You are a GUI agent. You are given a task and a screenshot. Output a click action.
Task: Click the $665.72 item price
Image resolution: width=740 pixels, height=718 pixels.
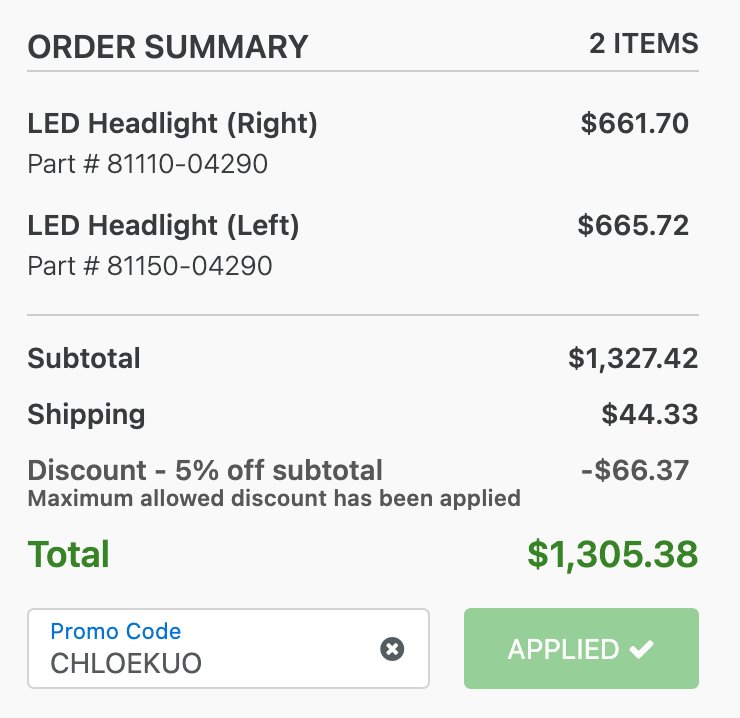click(x=633, y=225)
